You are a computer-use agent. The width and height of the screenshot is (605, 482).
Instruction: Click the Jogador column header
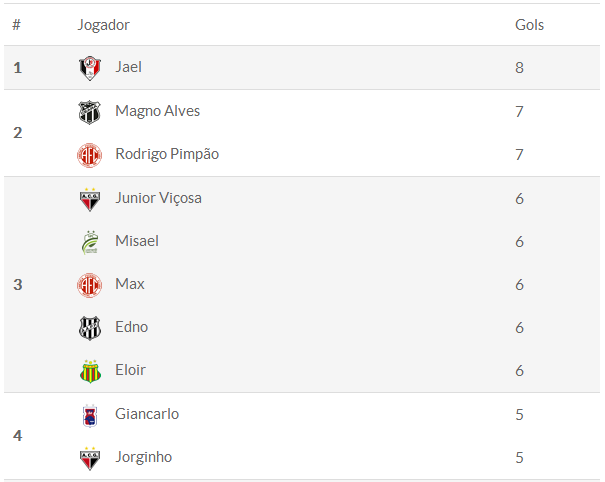click(104, 25)
